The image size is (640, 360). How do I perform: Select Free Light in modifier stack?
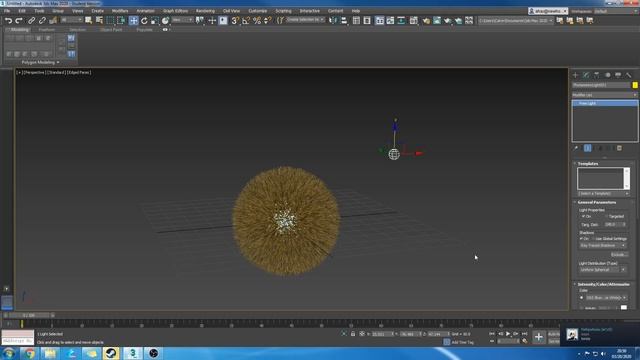[604, 103]
